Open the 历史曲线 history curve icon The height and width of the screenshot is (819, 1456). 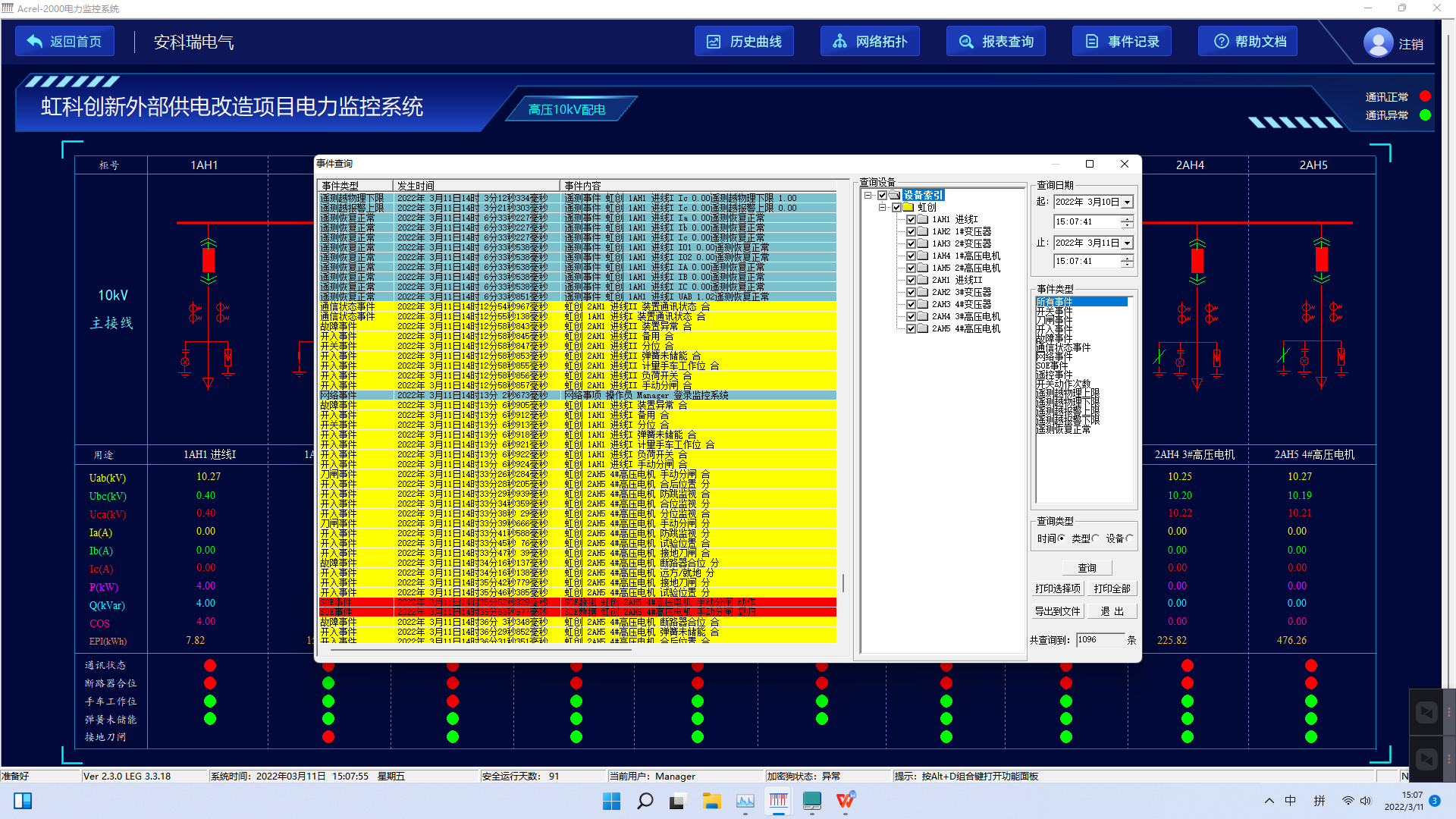[x=714, y=42]
